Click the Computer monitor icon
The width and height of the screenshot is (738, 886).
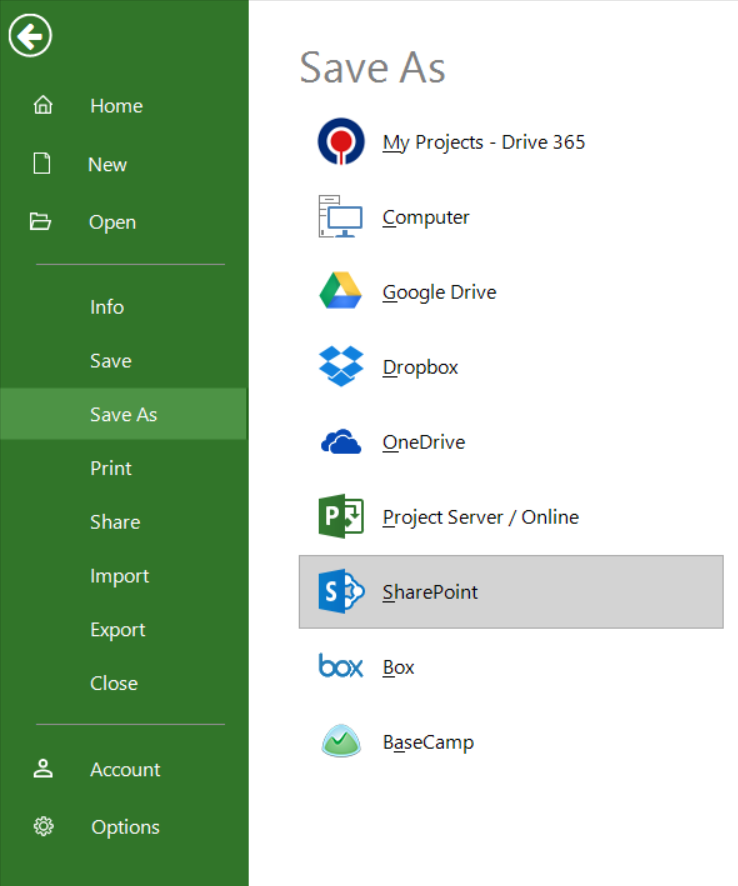coord(340,216)
